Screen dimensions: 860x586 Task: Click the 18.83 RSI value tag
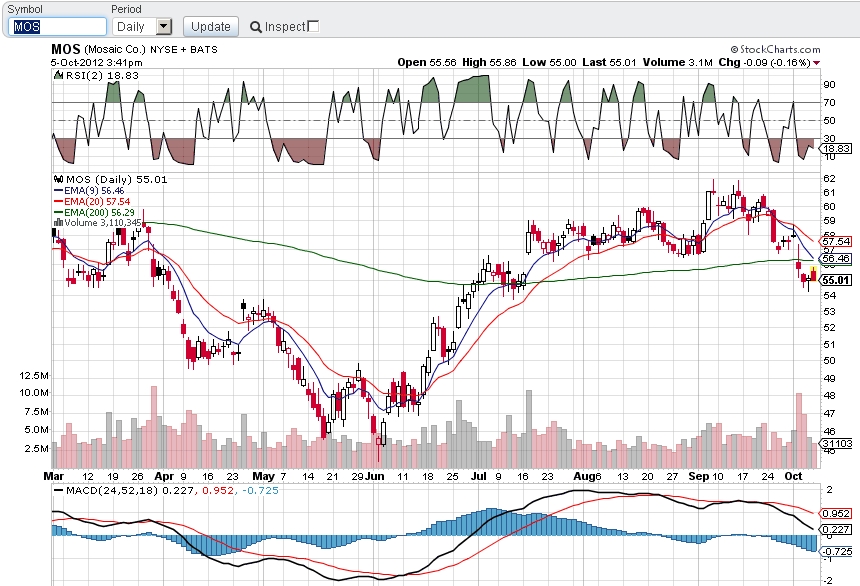coord(835,149)
